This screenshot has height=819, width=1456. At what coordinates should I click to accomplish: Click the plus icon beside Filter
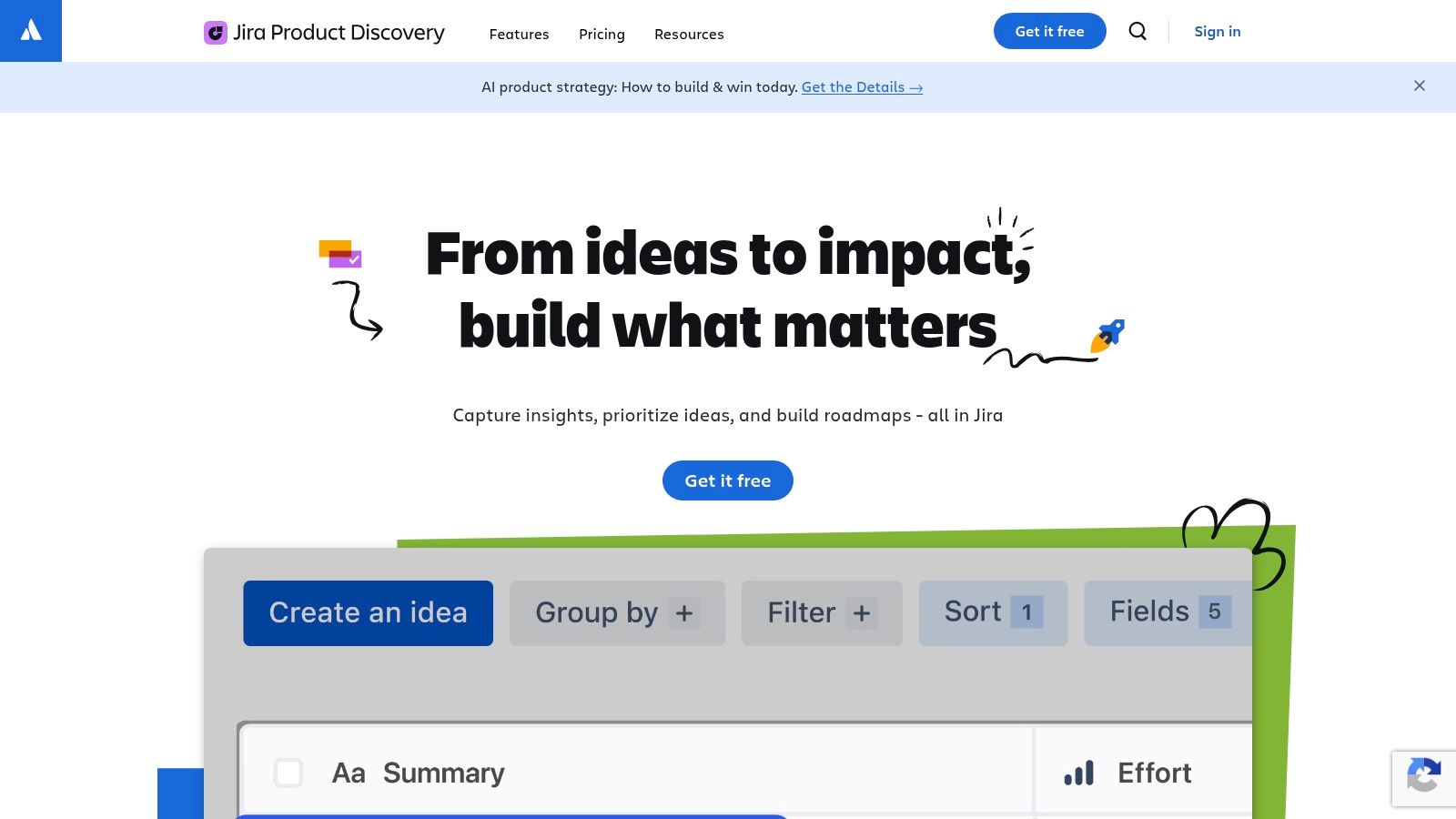[x=862, y=613]
